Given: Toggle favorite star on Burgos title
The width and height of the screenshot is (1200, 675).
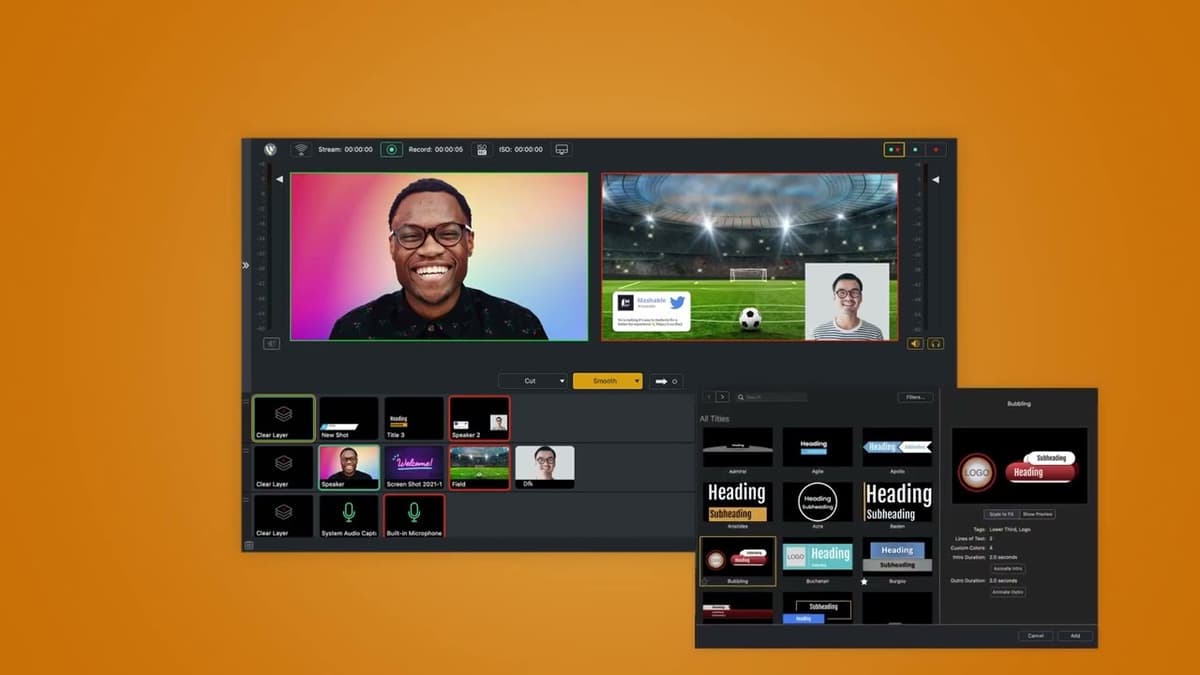Looking at the screenshot, I should coord(866,581).
